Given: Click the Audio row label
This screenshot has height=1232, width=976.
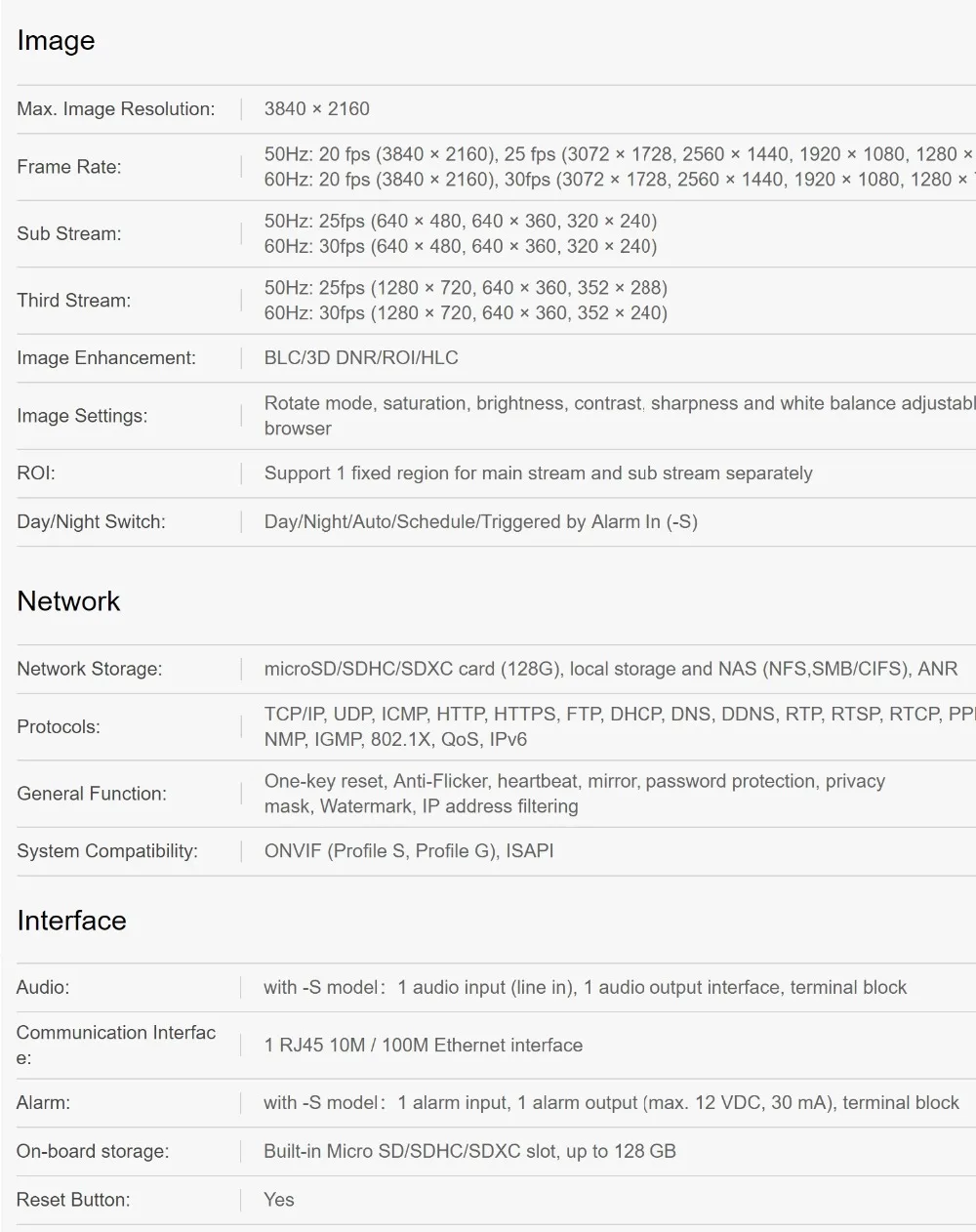Looking at the screenshot, I should pyautogui.click(x=43, y=988).
